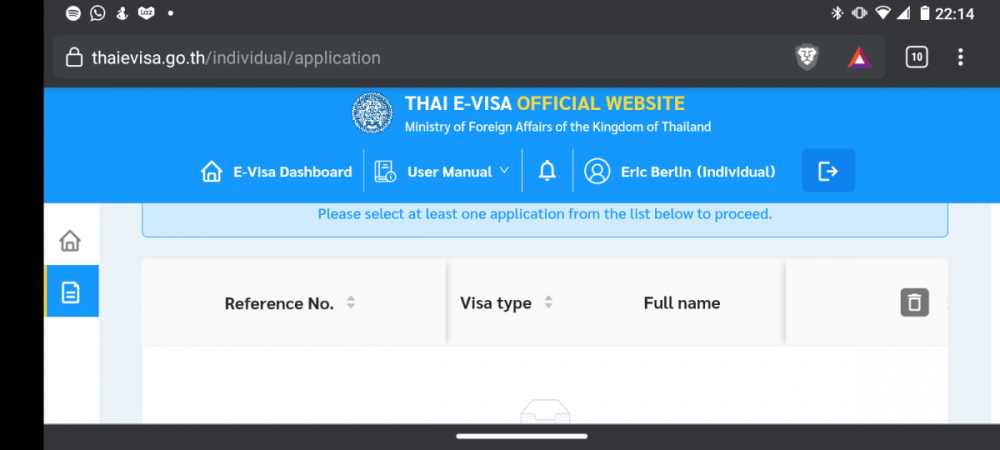Click the trash delete icon in table header

click(915, 302)
